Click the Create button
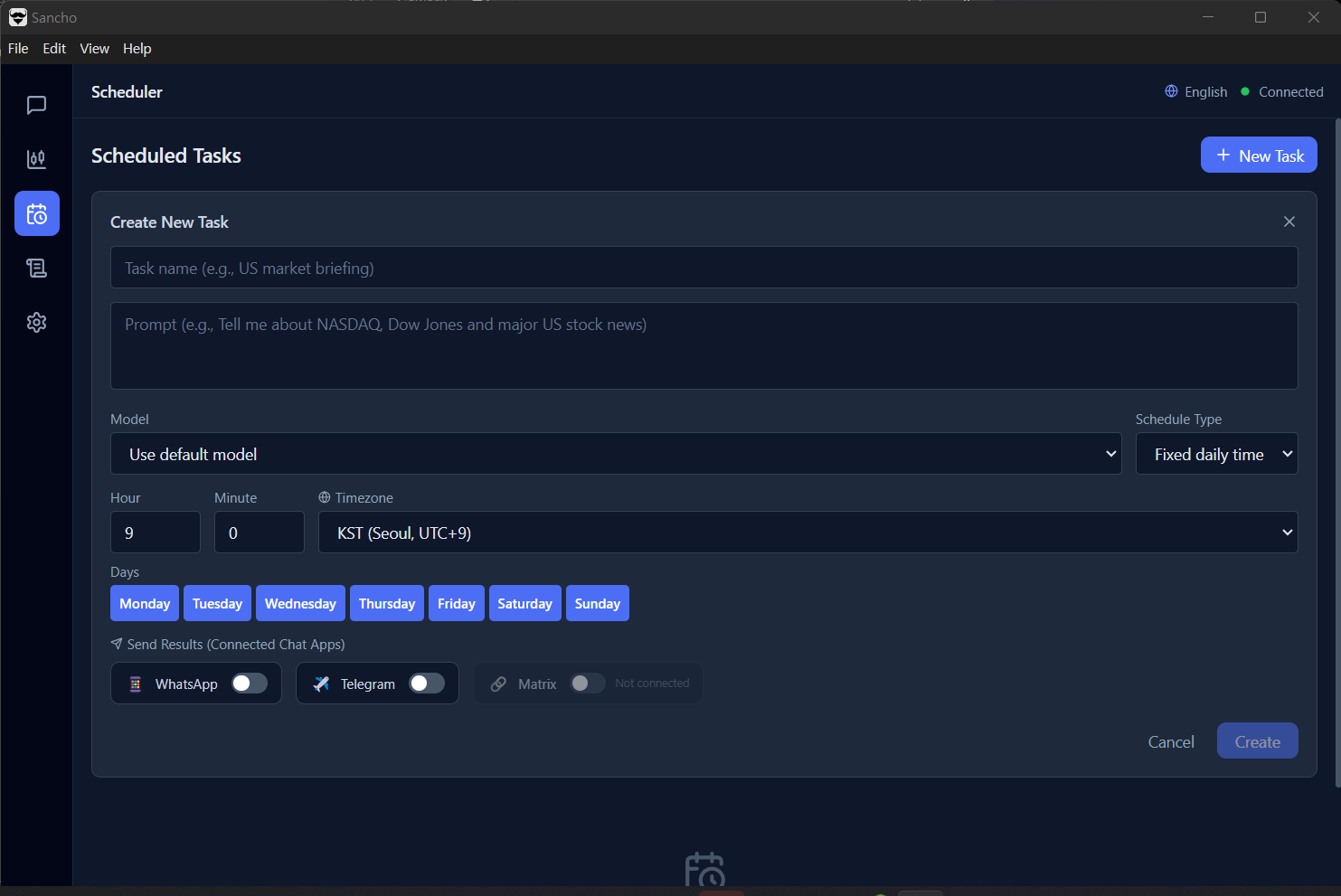Viewport: 1341px width, 896px height. 1258,741
